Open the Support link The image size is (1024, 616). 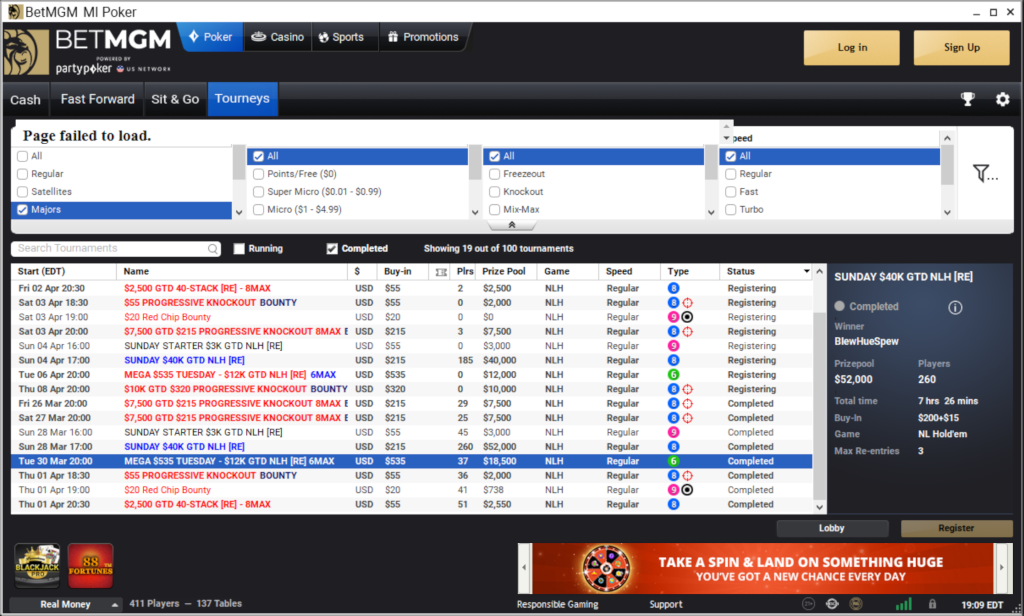(x=666, y=605)
